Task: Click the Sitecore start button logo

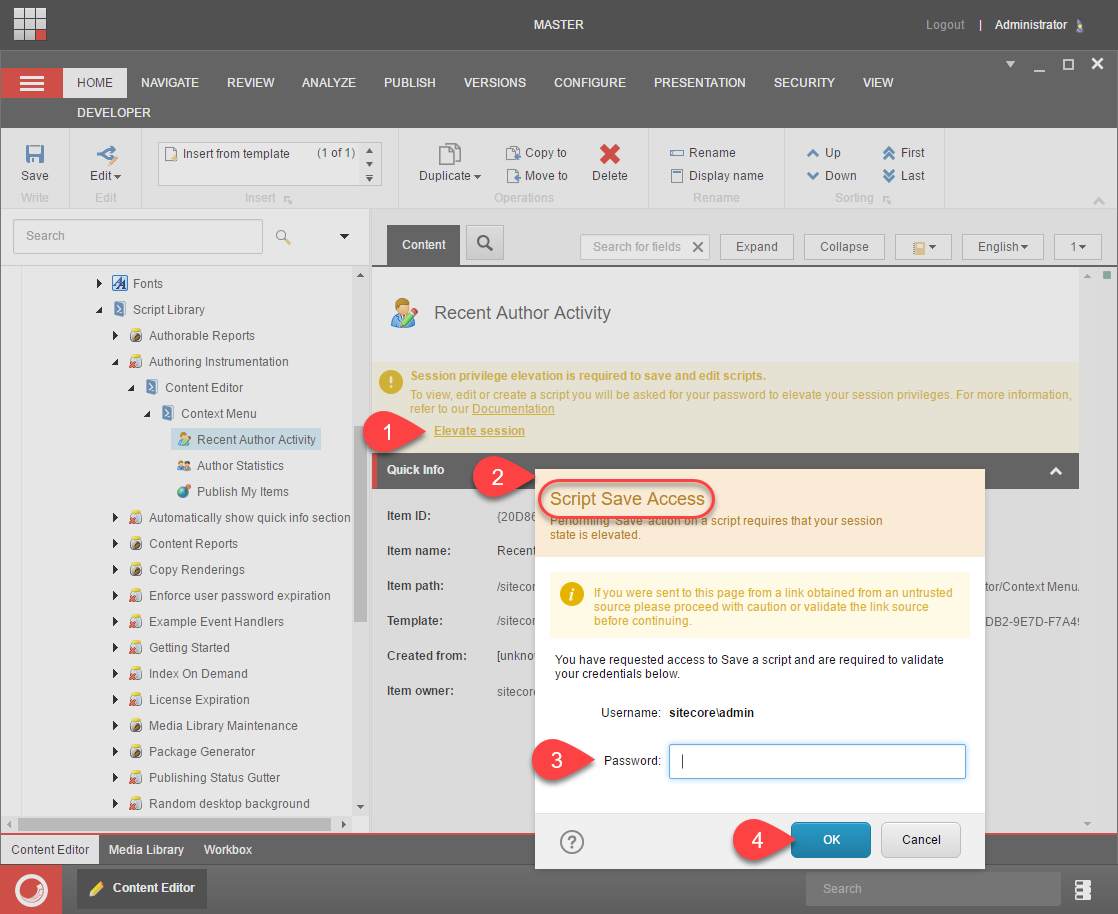Action: [31, 889]
